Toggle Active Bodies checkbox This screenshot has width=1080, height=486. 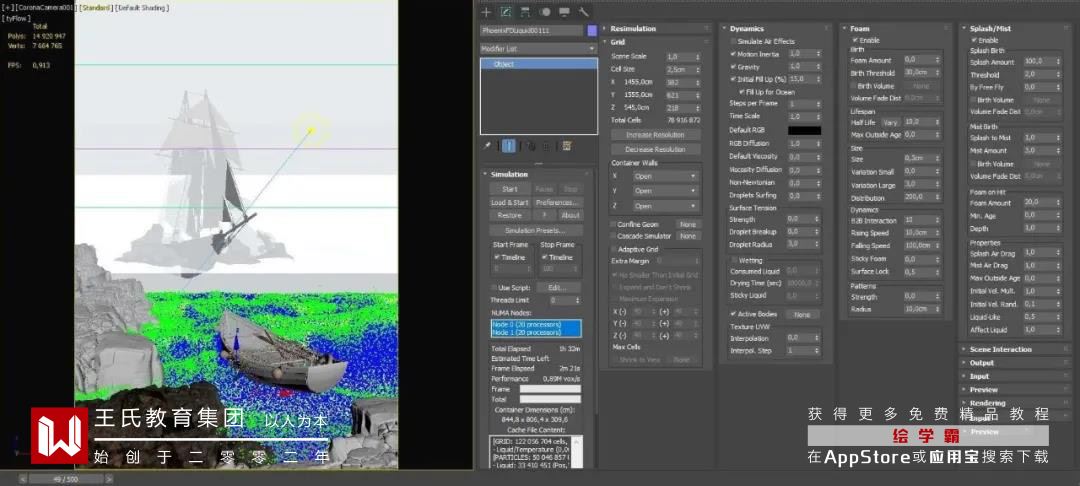pos(733,314)
